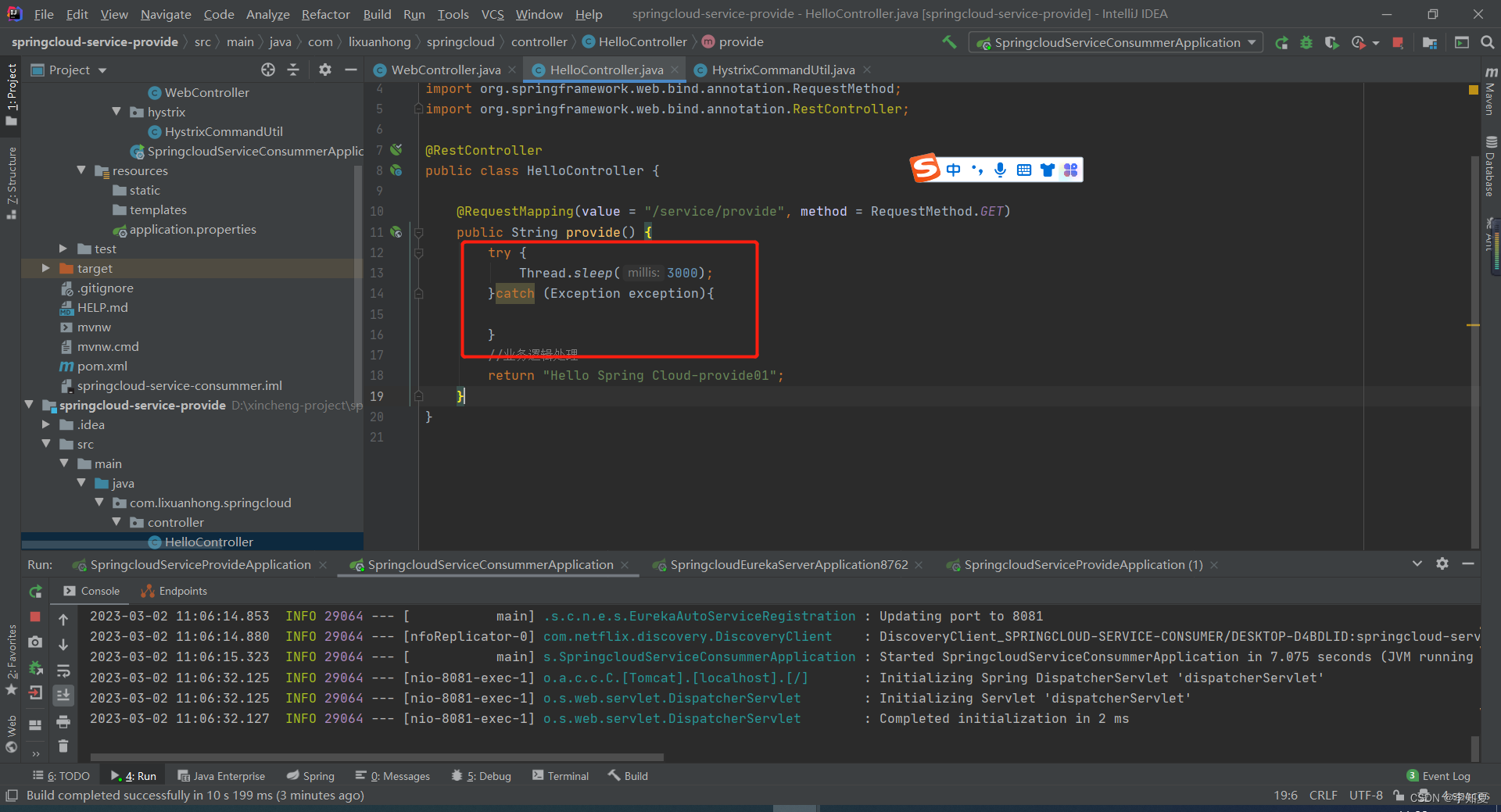Open the VCS menu
This screenshot has width=1501, height=812.
[x=493, y=14]
